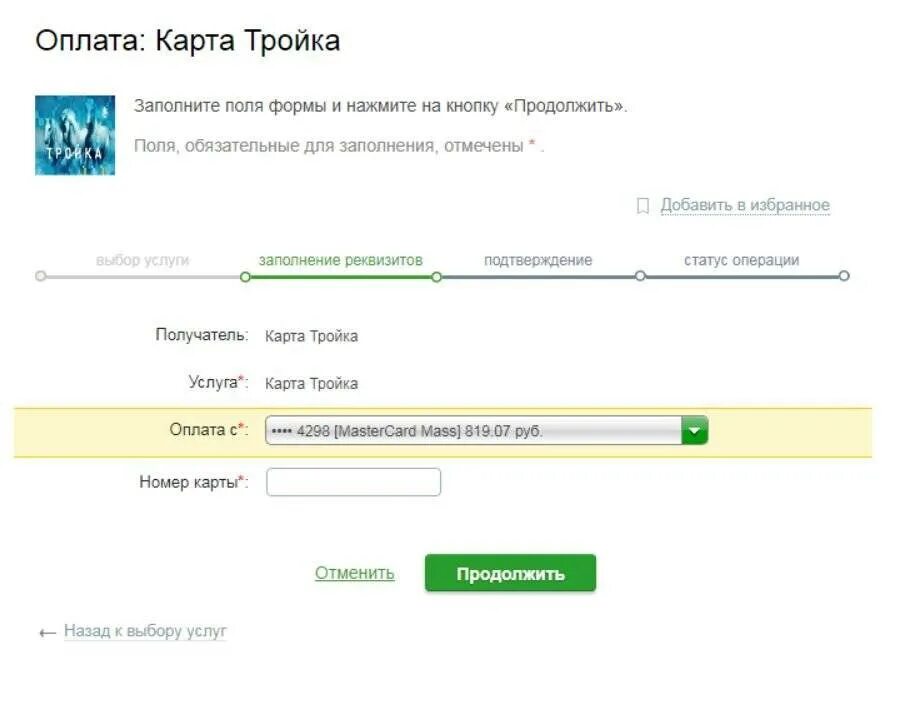This screenshot has height=705, width=907.
Task: Click the first grey progress marker
Action: pyautogui.click(x=40, y=276)
